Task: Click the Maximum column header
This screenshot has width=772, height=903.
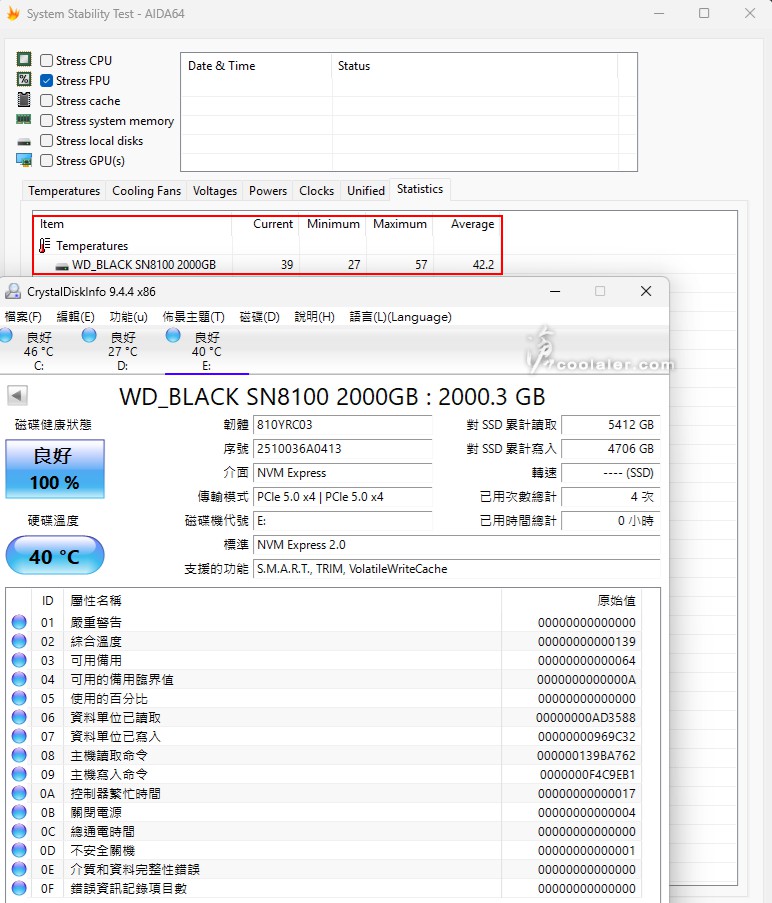Action: pos(400,224)
